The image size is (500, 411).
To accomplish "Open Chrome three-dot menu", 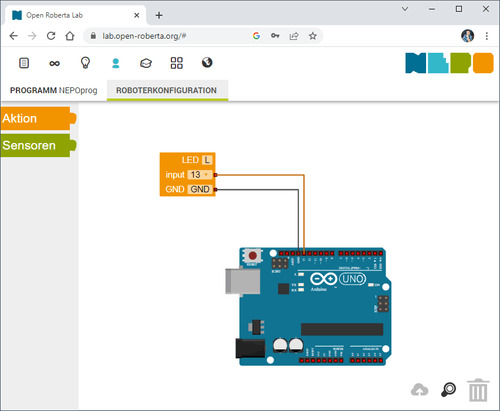I will [x=487, y=36].
